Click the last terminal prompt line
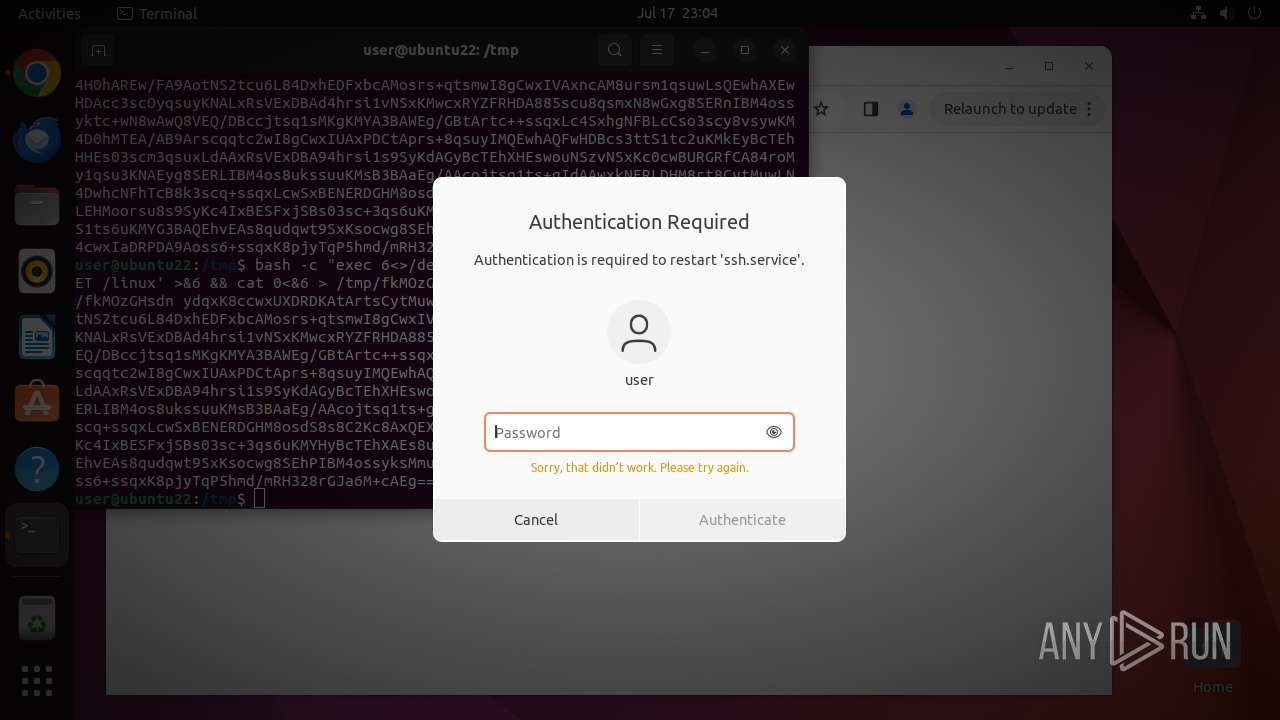 tap(170, 498)
